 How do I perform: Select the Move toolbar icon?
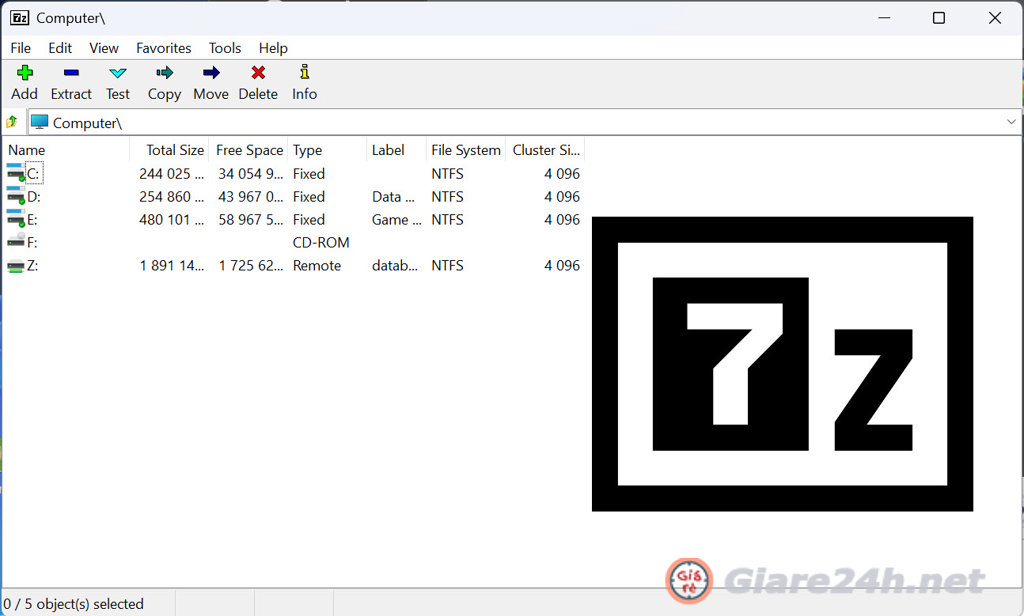point(210,80)
